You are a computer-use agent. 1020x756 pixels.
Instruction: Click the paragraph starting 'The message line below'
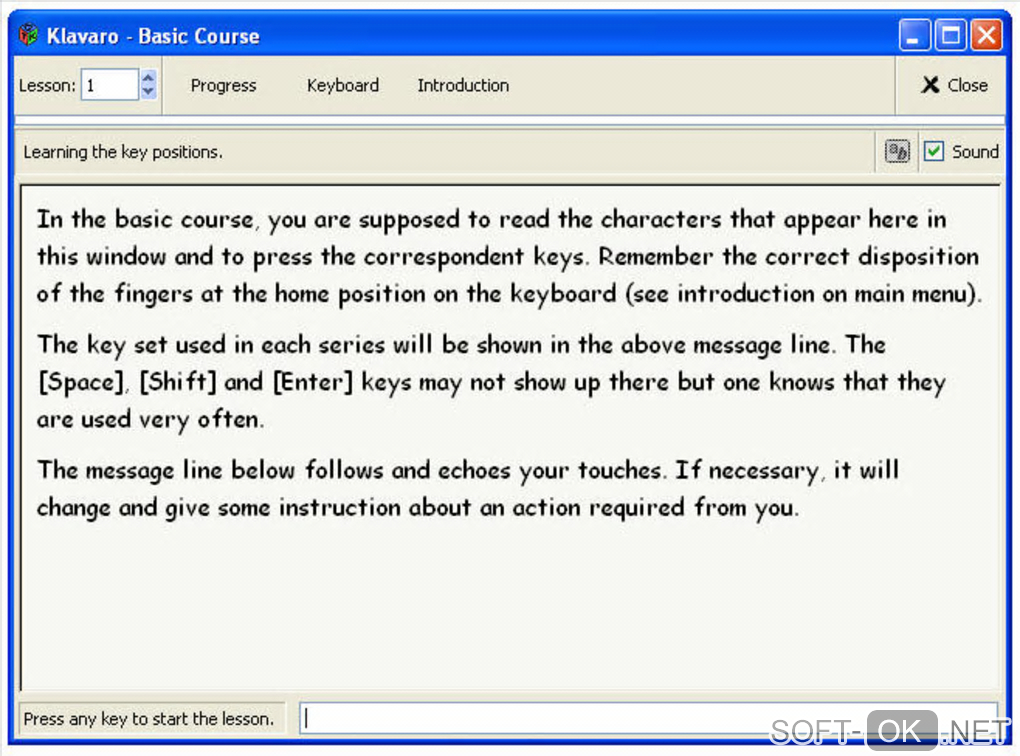[x=468, y=489]
